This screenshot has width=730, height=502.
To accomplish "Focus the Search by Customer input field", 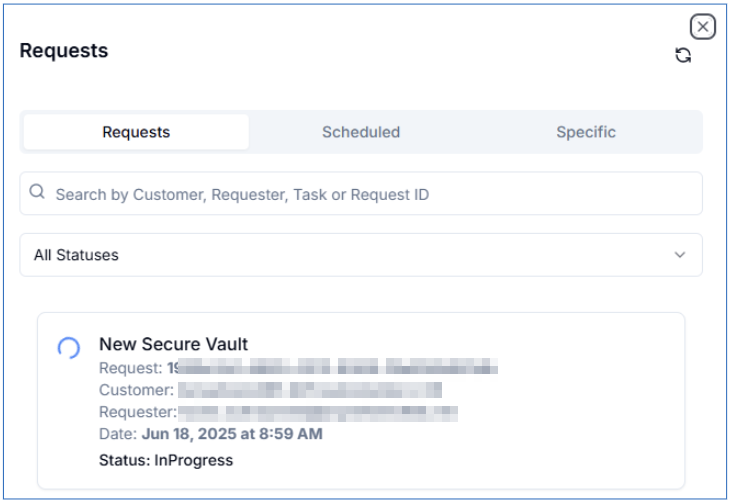I will tap(361, 194).
